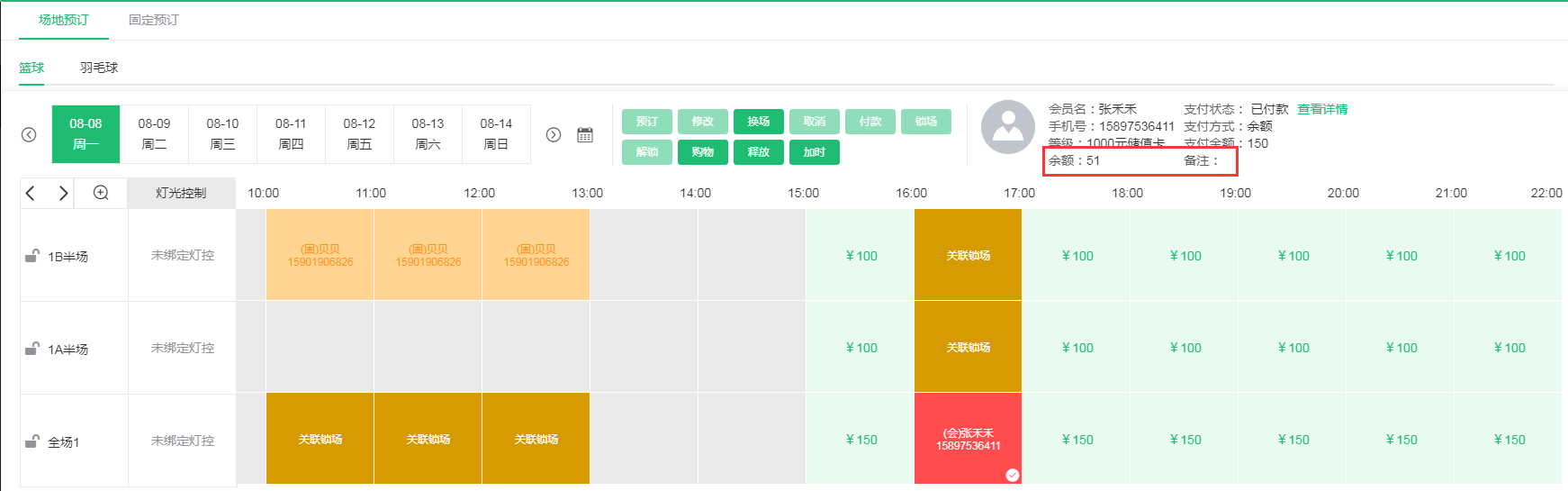This screenshot has width=1568, height=491.
Task: Go to the previous week of dates
Action: coord(29,134)
